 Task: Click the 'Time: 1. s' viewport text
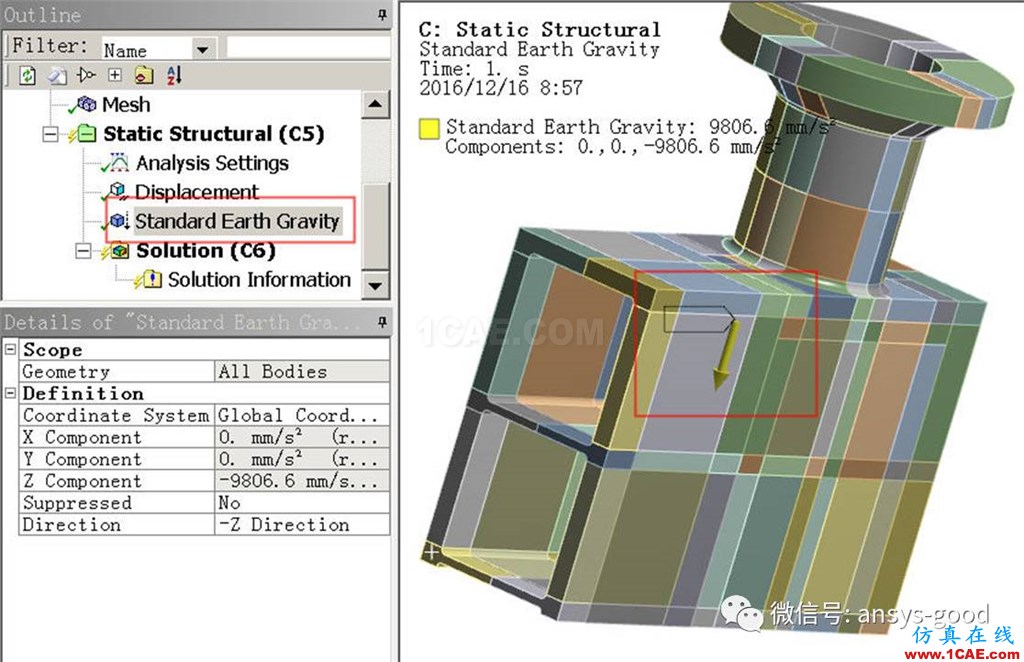pyautogui.click(x=474, y=69)
